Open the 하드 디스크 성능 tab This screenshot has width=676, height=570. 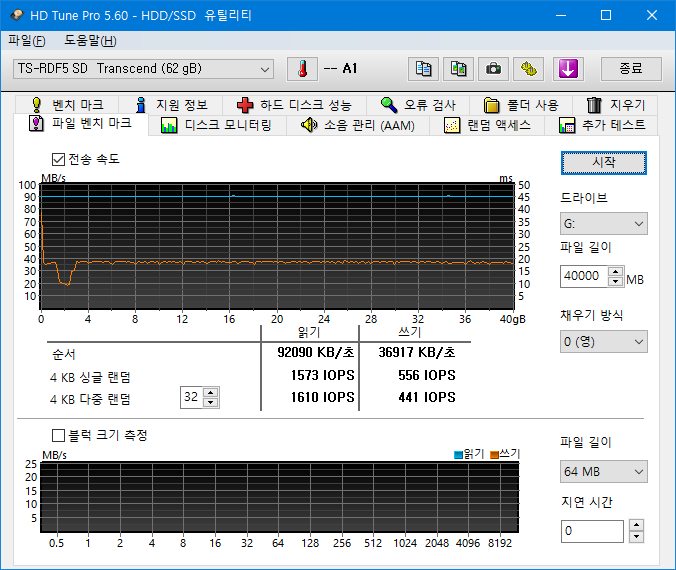294,105
